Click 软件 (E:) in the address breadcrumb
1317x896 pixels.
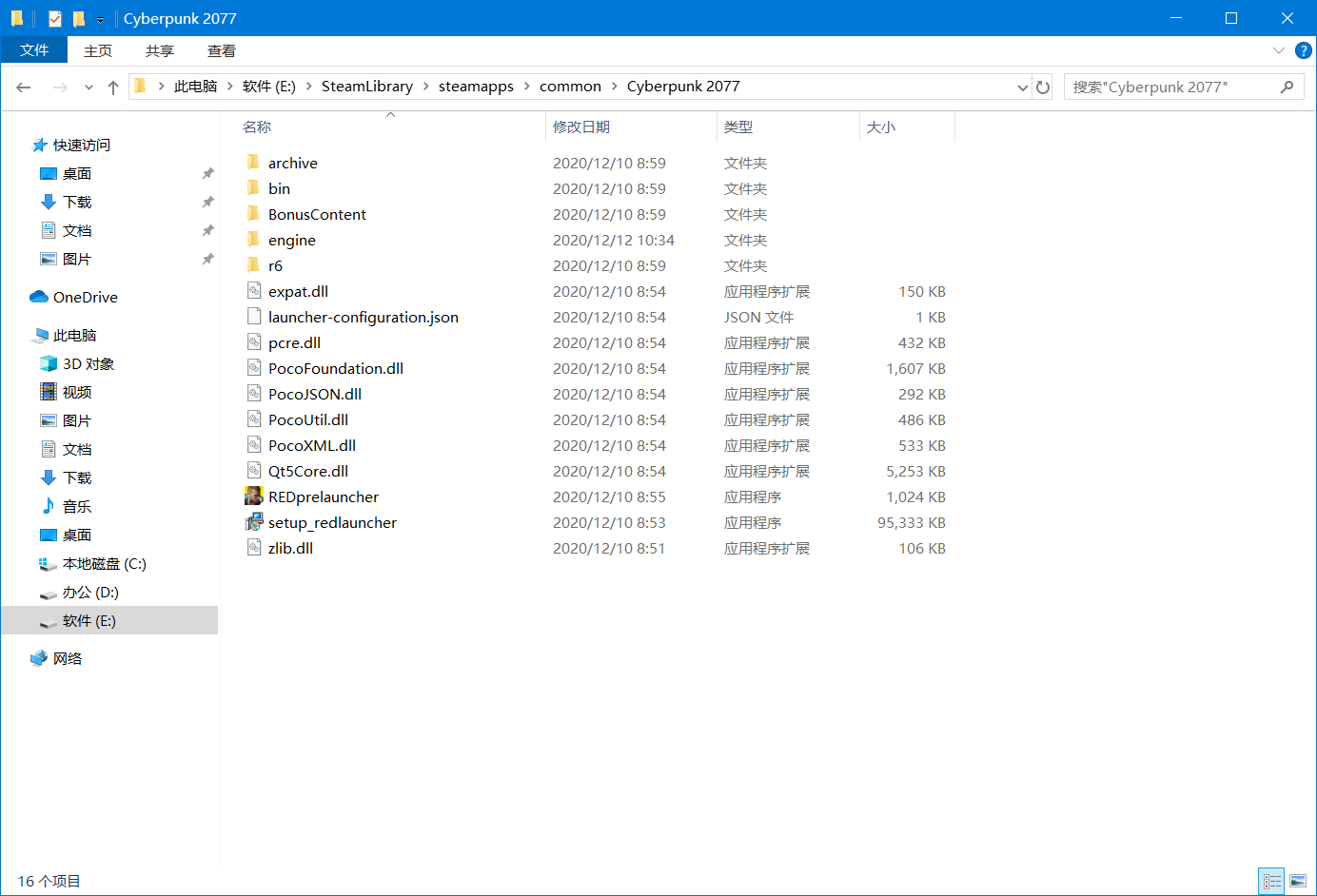(x=269, y=87)
